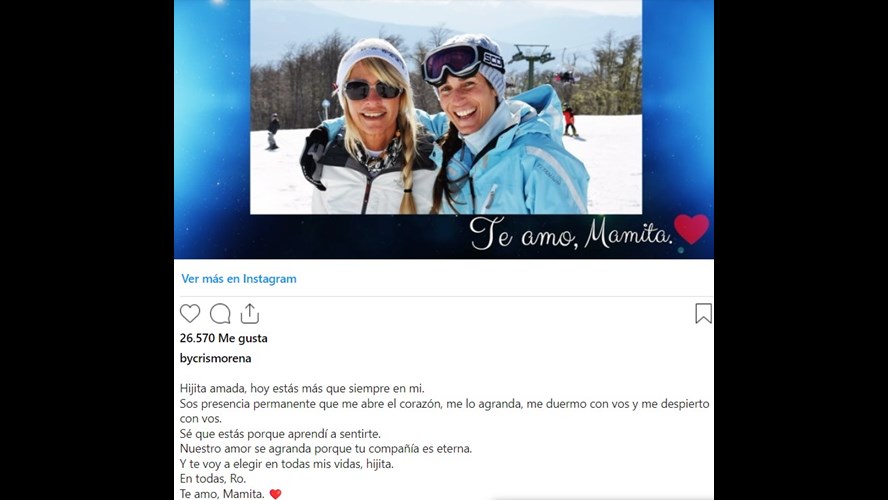Screen dimensions: 888x500
Task: Click the woman wearing purple ski goggles
Action: [498, 125]
